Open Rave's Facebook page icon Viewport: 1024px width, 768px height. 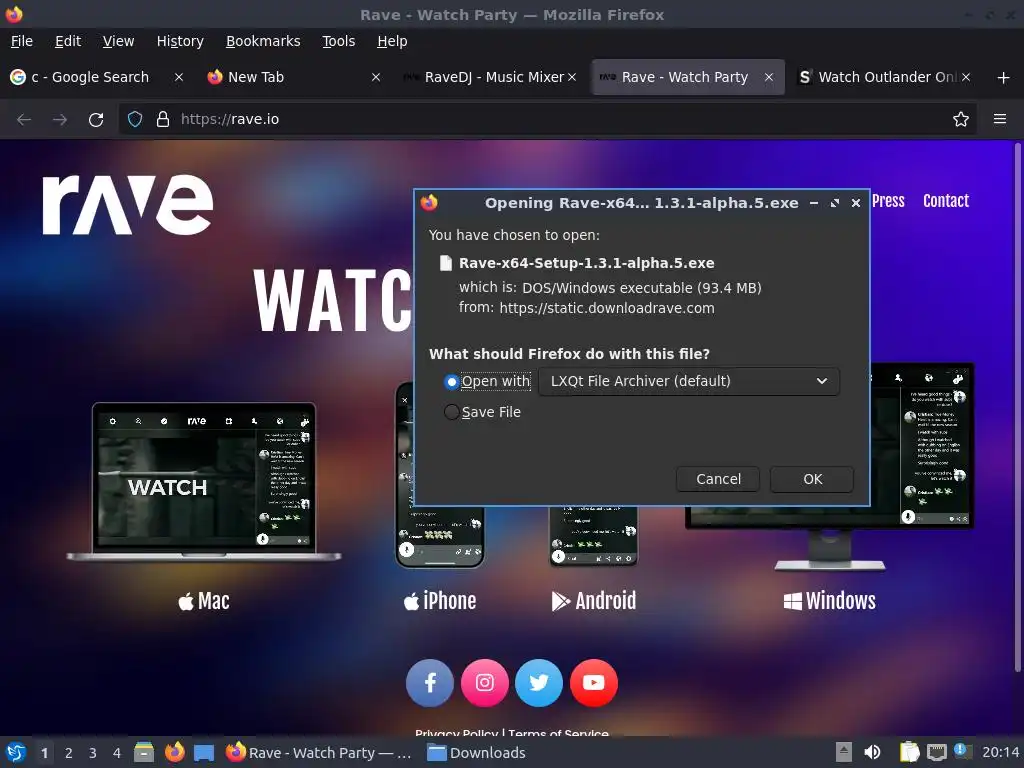tap(430, 682)
